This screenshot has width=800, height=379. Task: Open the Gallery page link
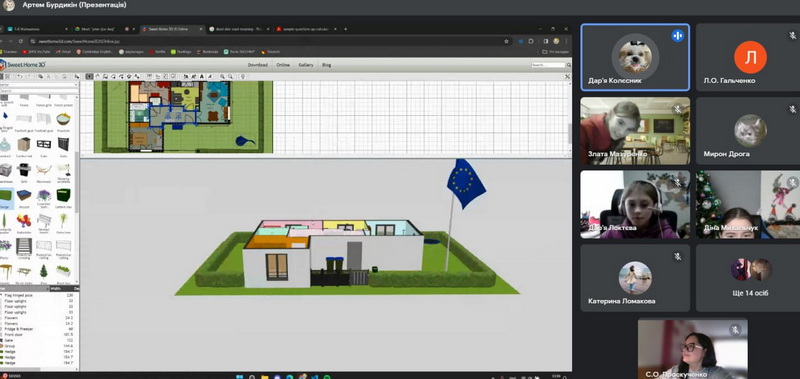(306, 65)
